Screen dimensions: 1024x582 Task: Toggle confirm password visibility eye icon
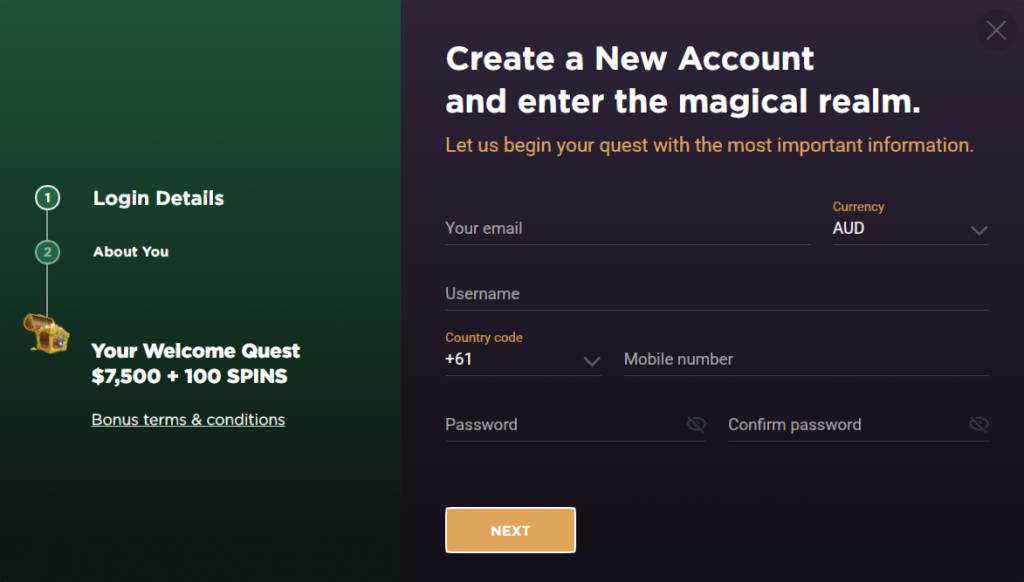pyautogui.click(x=978, y=425)
